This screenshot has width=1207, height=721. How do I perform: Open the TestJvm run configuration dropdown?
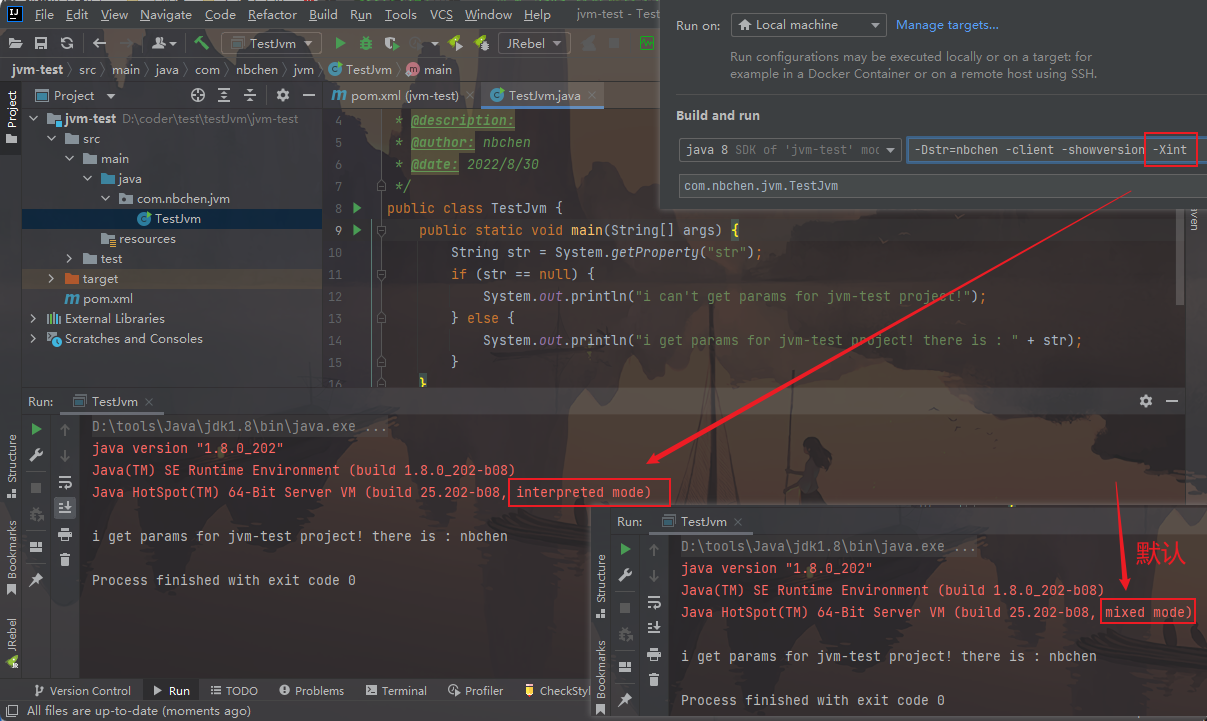coord(271,43)
